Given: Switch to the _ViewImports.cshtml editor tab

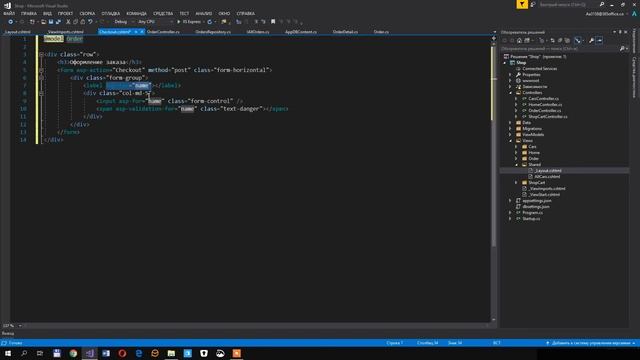Looking at the screenshot, I should tap(65, 32).
